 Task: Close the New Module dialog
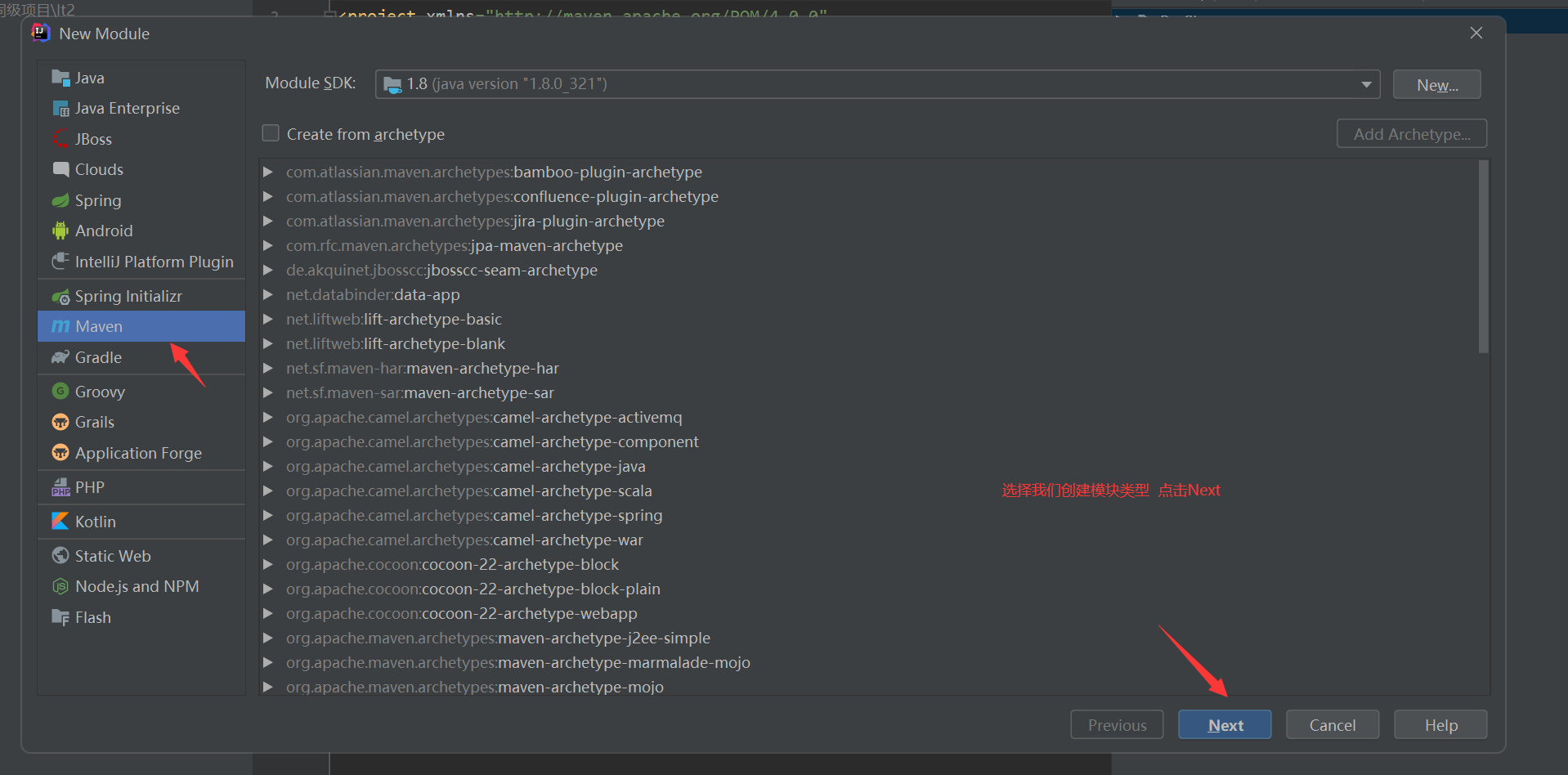pyautogui.click(x=1476, y=33)
